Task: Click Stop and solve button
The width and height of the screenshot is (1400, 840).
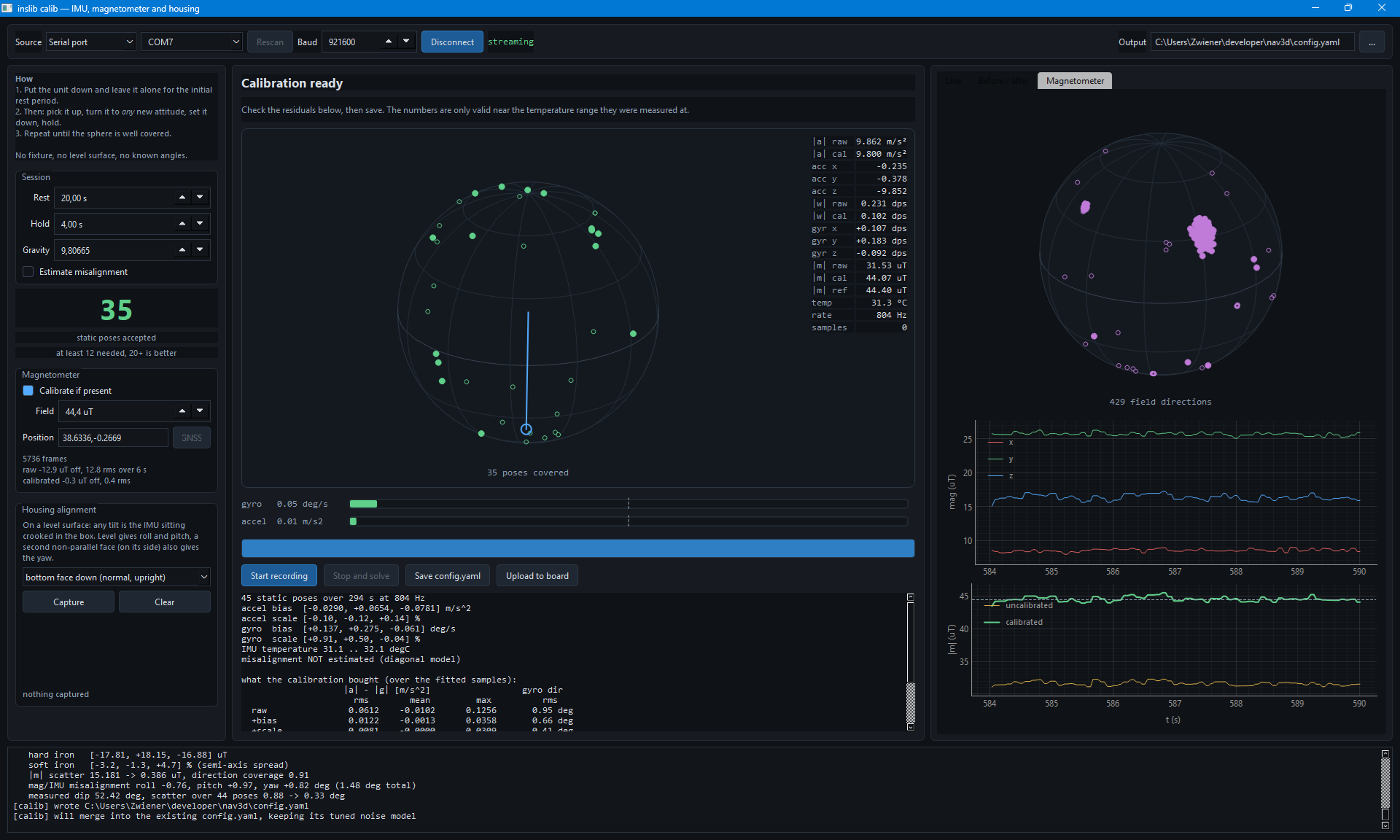Action: pos(361,576)
